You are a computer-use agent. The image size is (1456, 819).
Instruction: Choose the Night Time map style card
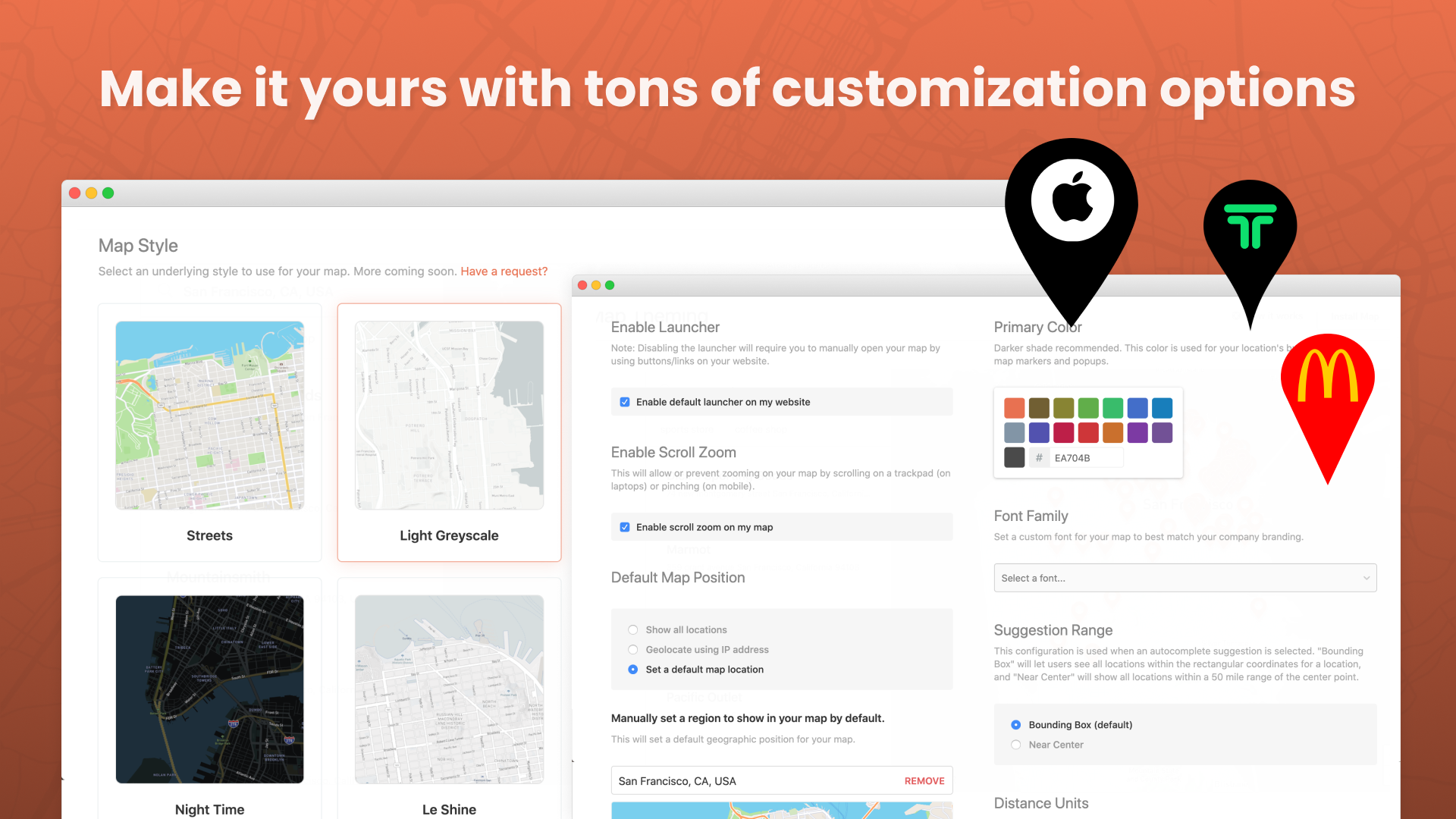click(210, 699)
